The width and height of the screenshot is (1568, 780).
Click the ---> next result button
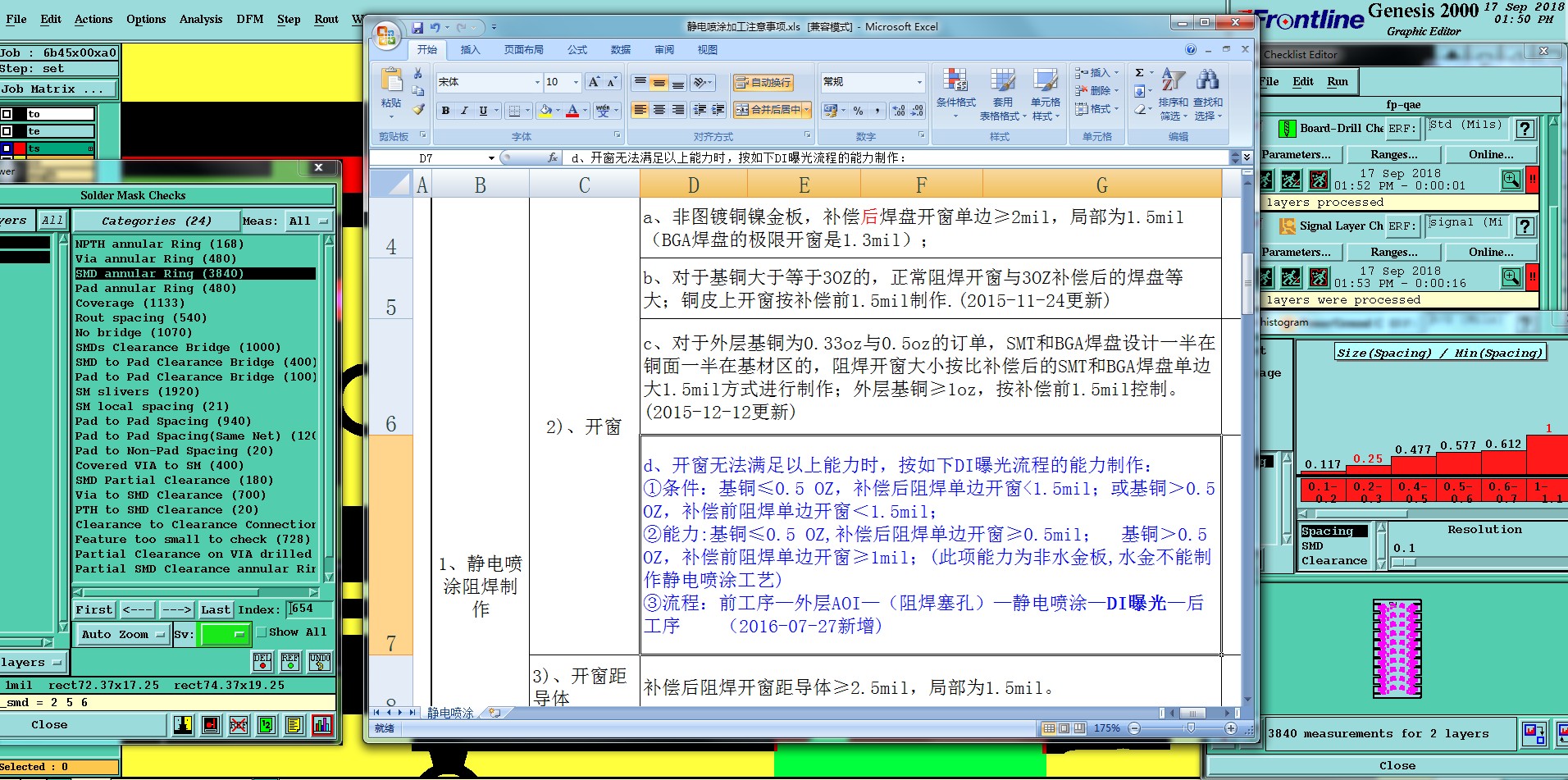click(x=176, y=609)
